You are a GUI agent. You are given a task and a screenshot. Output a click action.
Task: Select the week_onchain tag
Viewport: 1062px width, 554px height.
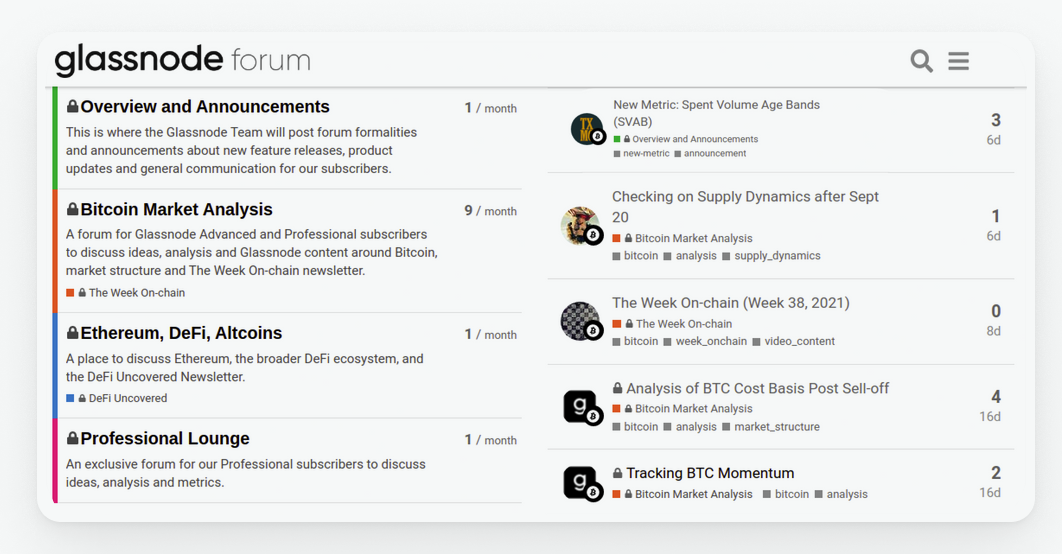pyautogui.click(x=705, y=341)
